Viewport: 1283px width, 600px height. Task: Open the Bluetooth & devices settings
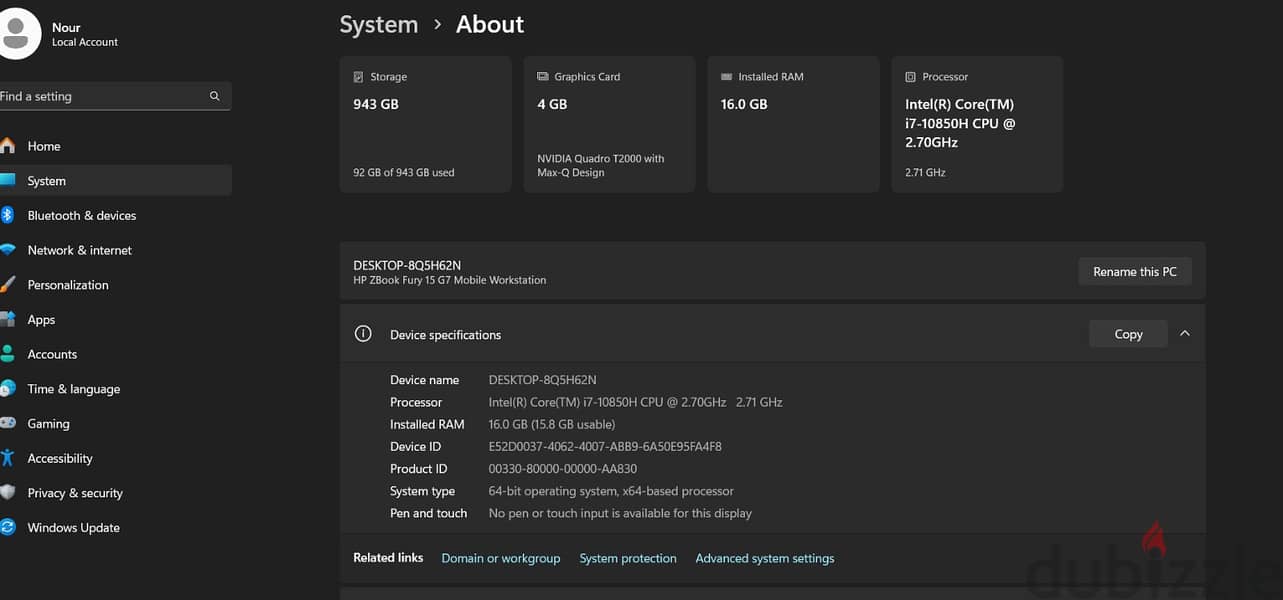115,215
